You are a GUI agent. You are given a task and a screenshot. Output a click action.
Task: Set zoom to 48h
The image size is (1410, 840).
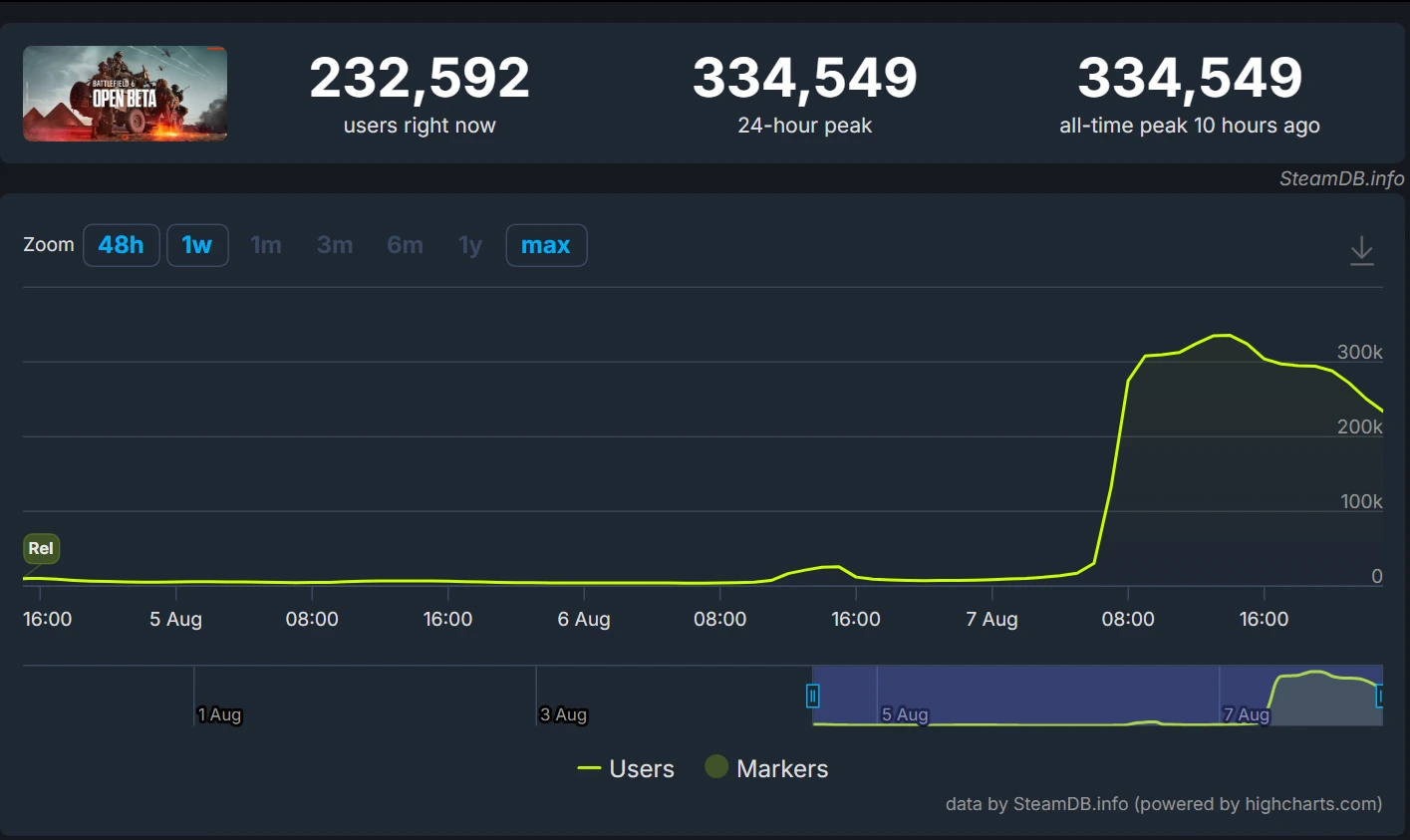122,245
